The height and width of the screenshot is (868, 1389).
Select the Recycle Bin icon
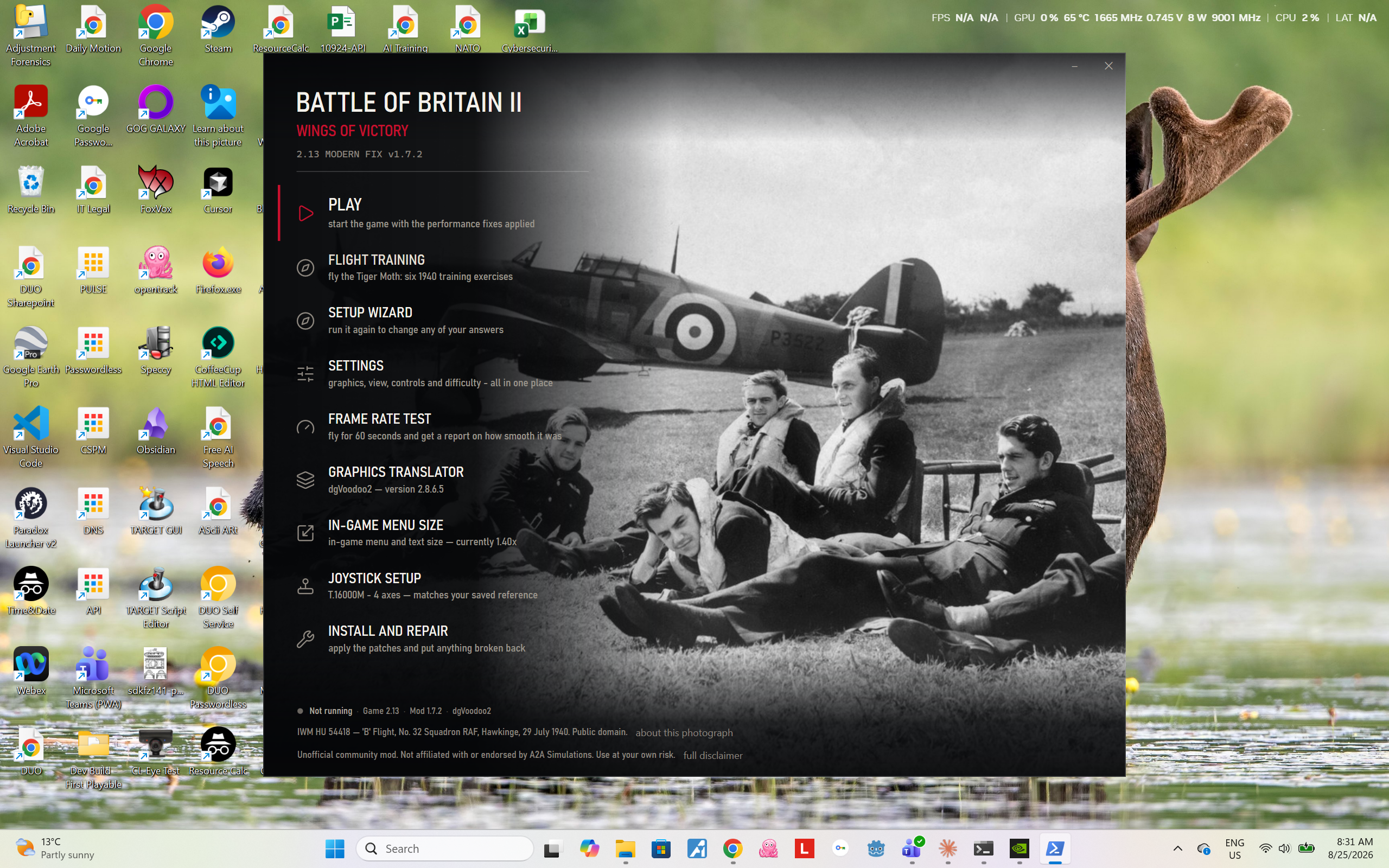[31, 190]
